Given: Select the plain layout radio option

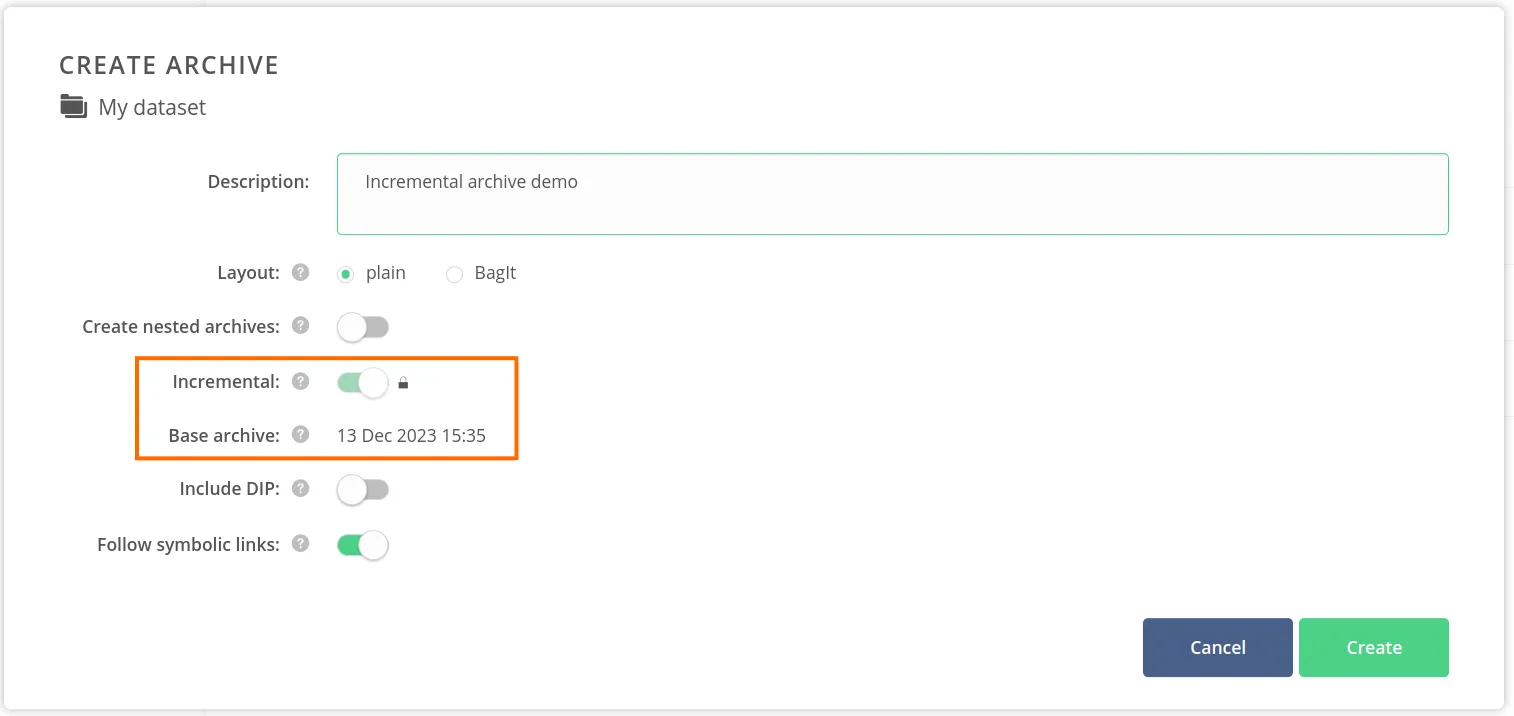Looking at the screenshot, I should click(346, 274).
